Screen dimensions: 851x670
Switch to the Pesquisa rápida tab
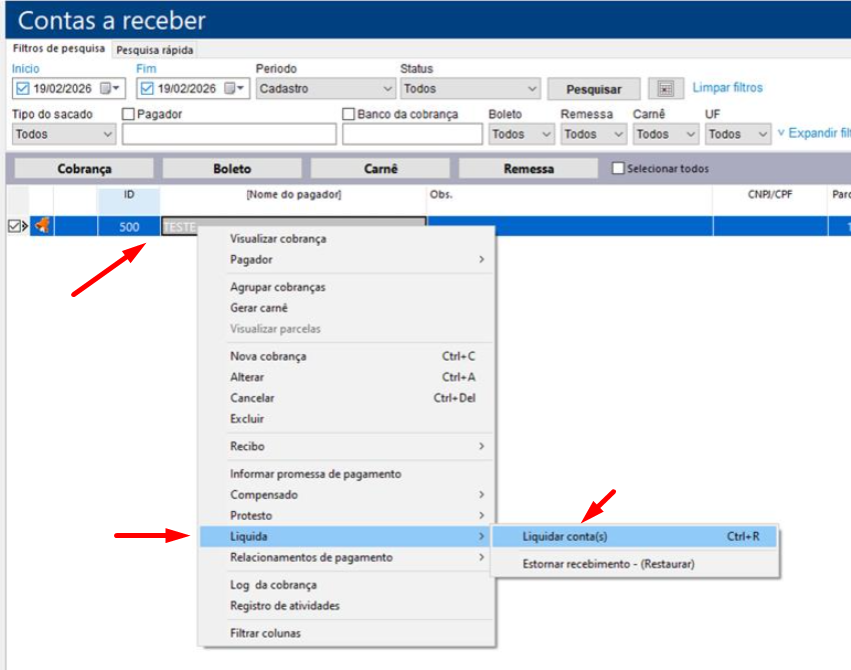point(154,50)
